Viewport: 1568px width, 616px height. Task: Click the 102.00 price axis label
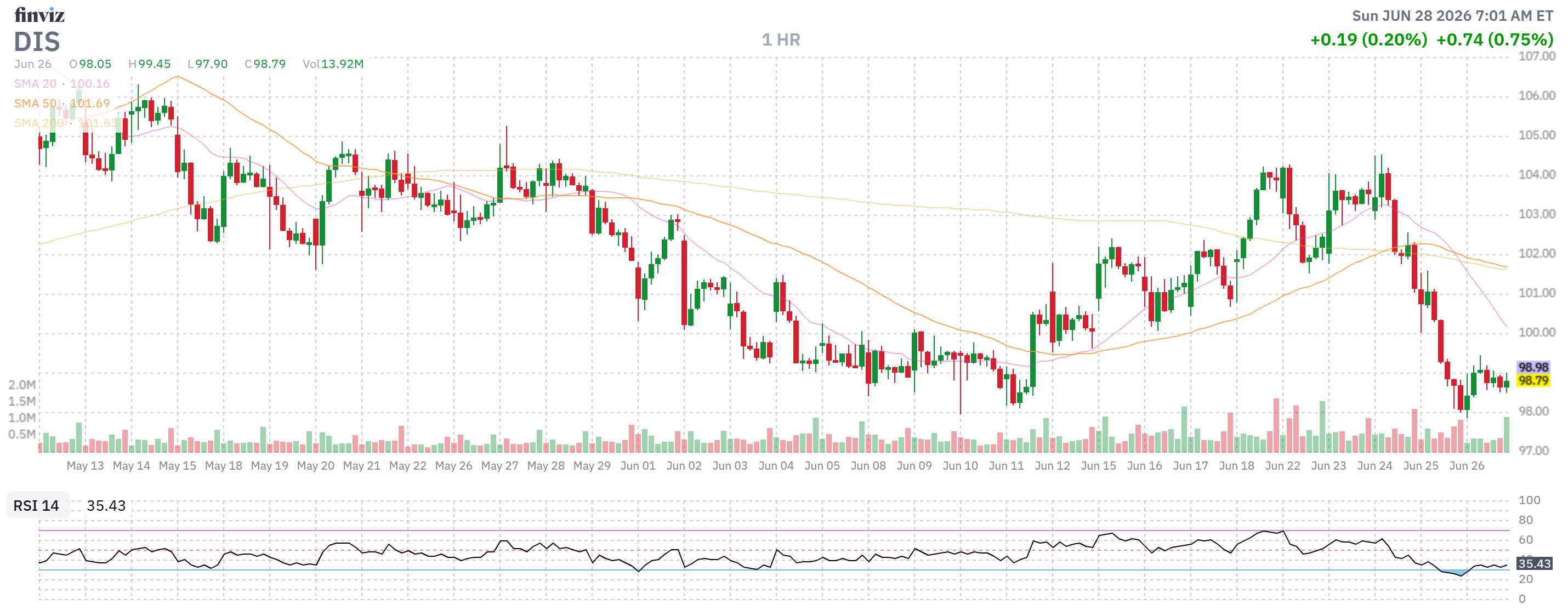[1536, 254]
